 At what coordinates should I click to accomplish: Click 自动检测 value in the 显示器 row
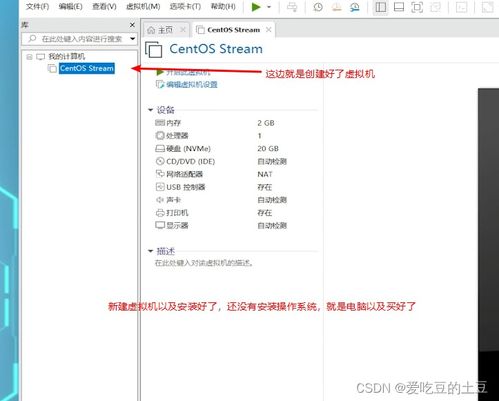(272, 226)
